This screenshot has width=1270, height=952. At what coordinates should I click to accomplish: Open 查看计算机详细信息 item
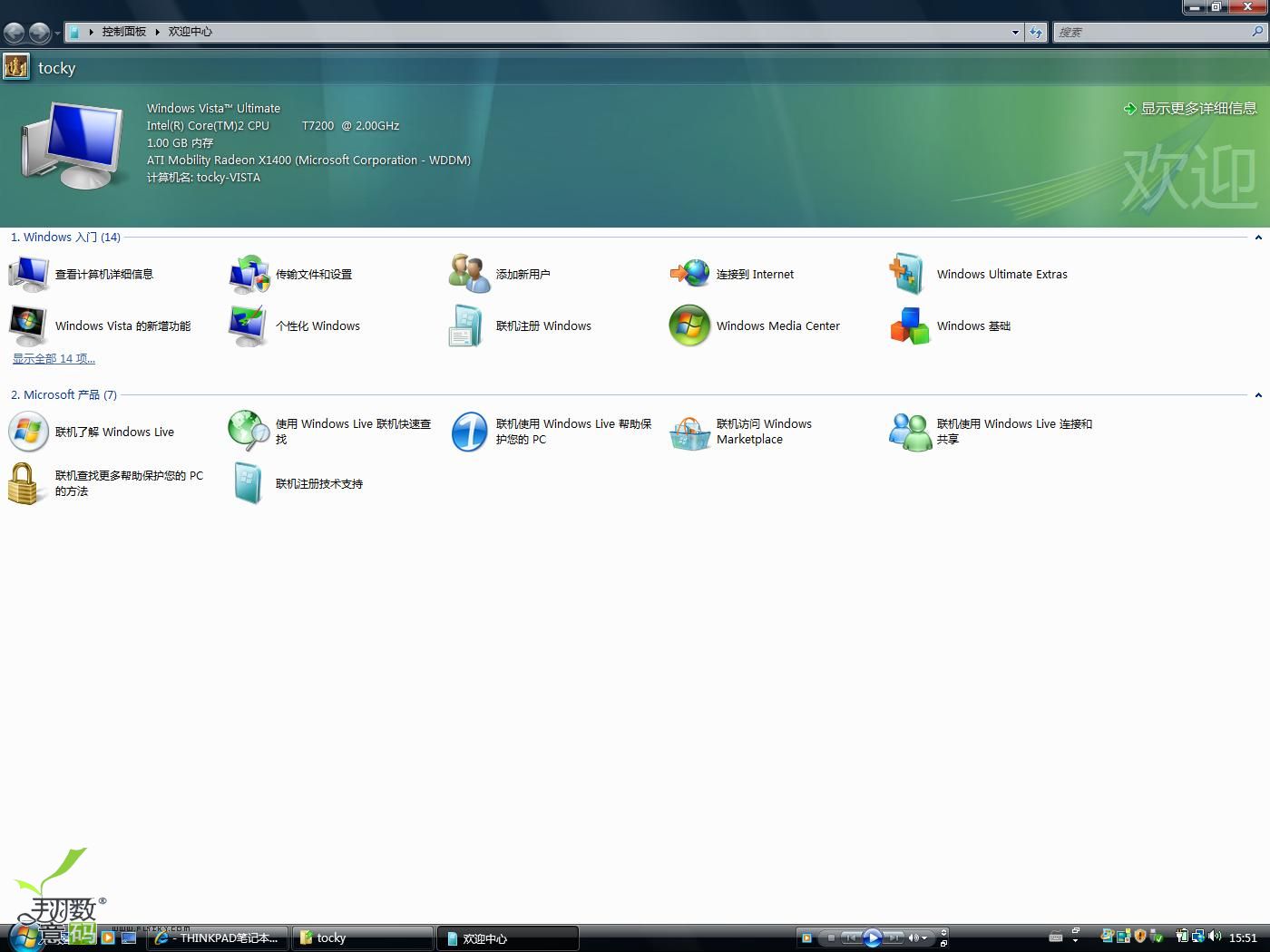pos(82,274)
